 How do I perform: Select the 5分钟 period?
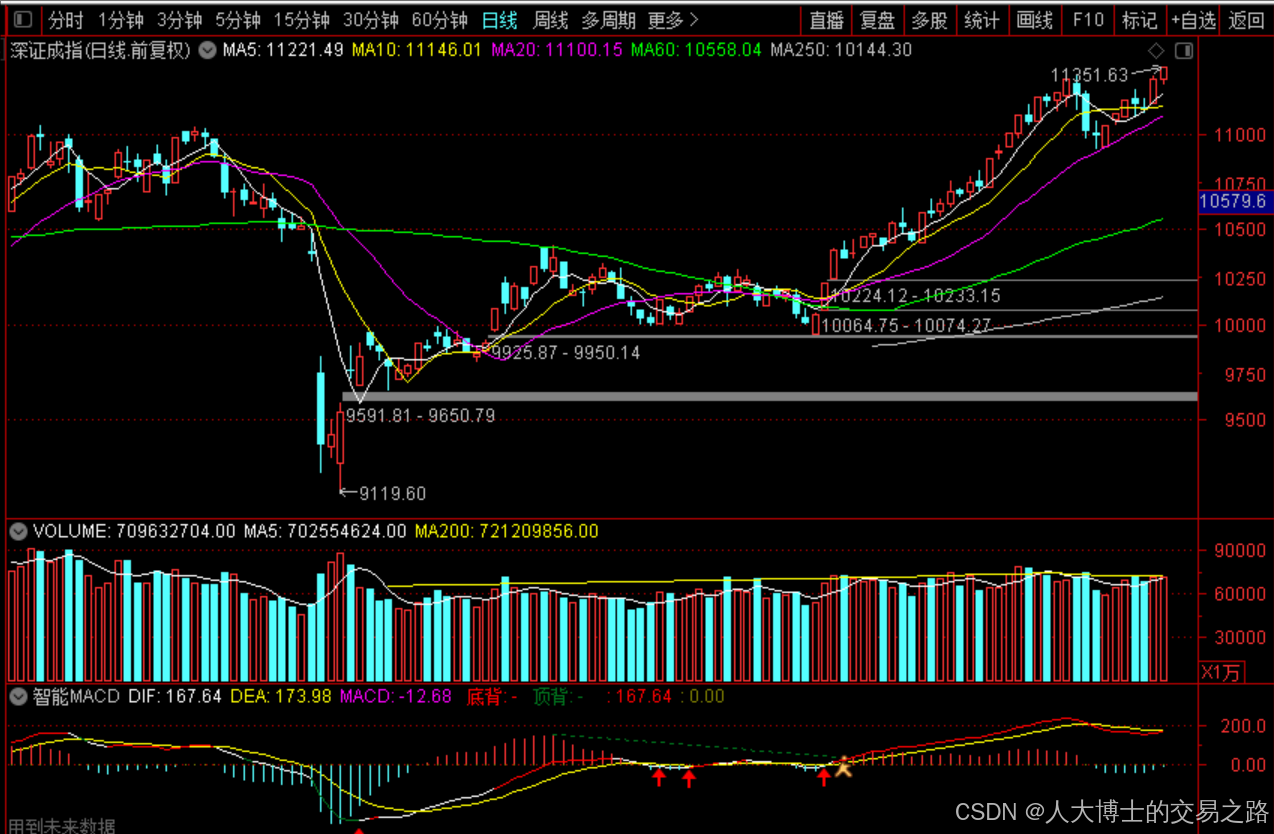pyautogui.click(x=238, y=20)
